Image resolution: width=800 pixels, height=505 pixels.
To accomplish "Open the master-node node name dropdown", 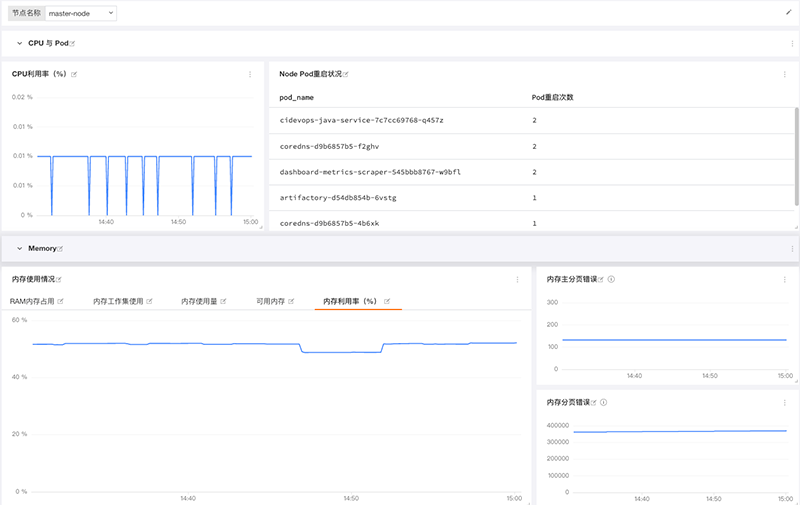I will (x=81, y=13).
